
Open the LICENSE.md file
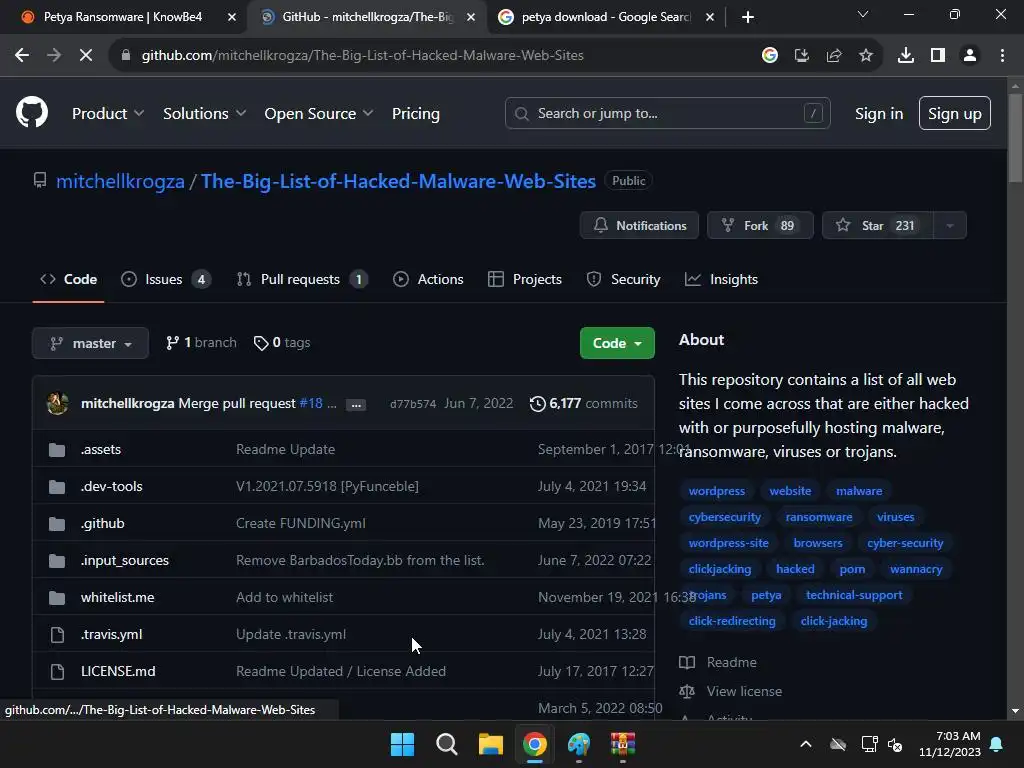[118, 671]
